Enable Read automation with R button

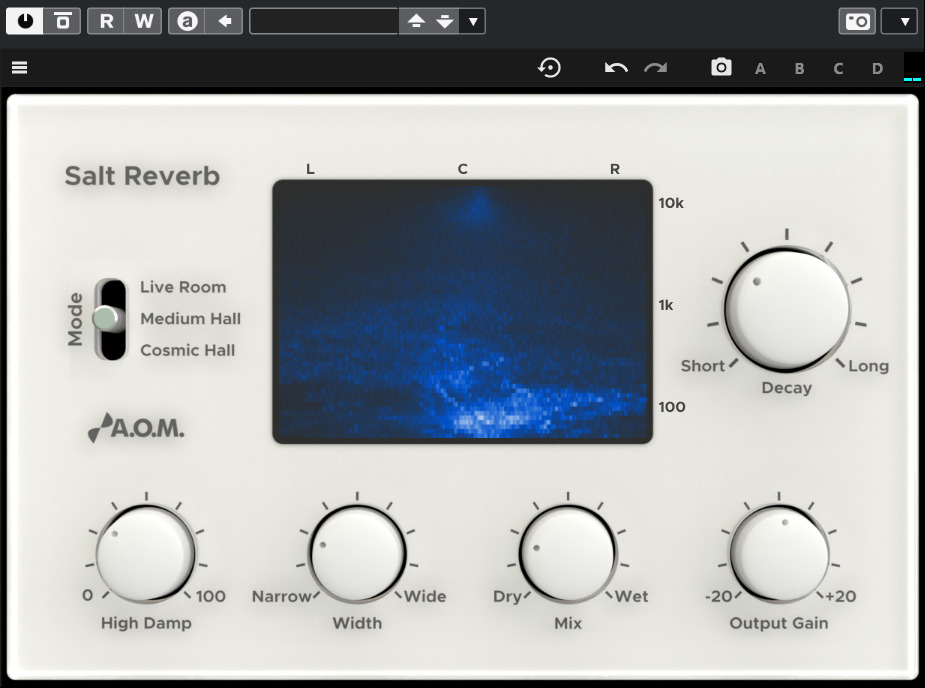tap(106, 21)
